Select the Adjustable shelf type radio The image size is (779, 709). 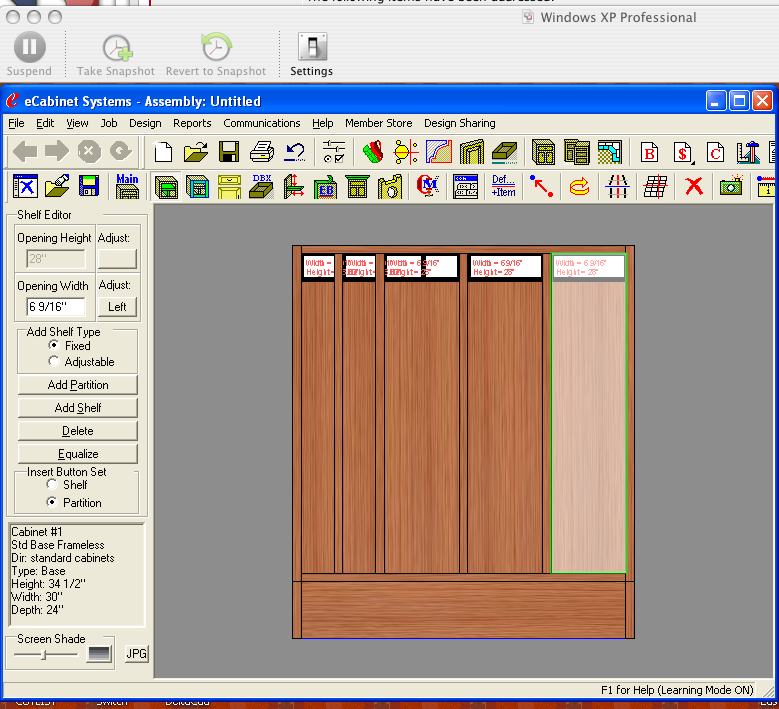coord(54,361)
